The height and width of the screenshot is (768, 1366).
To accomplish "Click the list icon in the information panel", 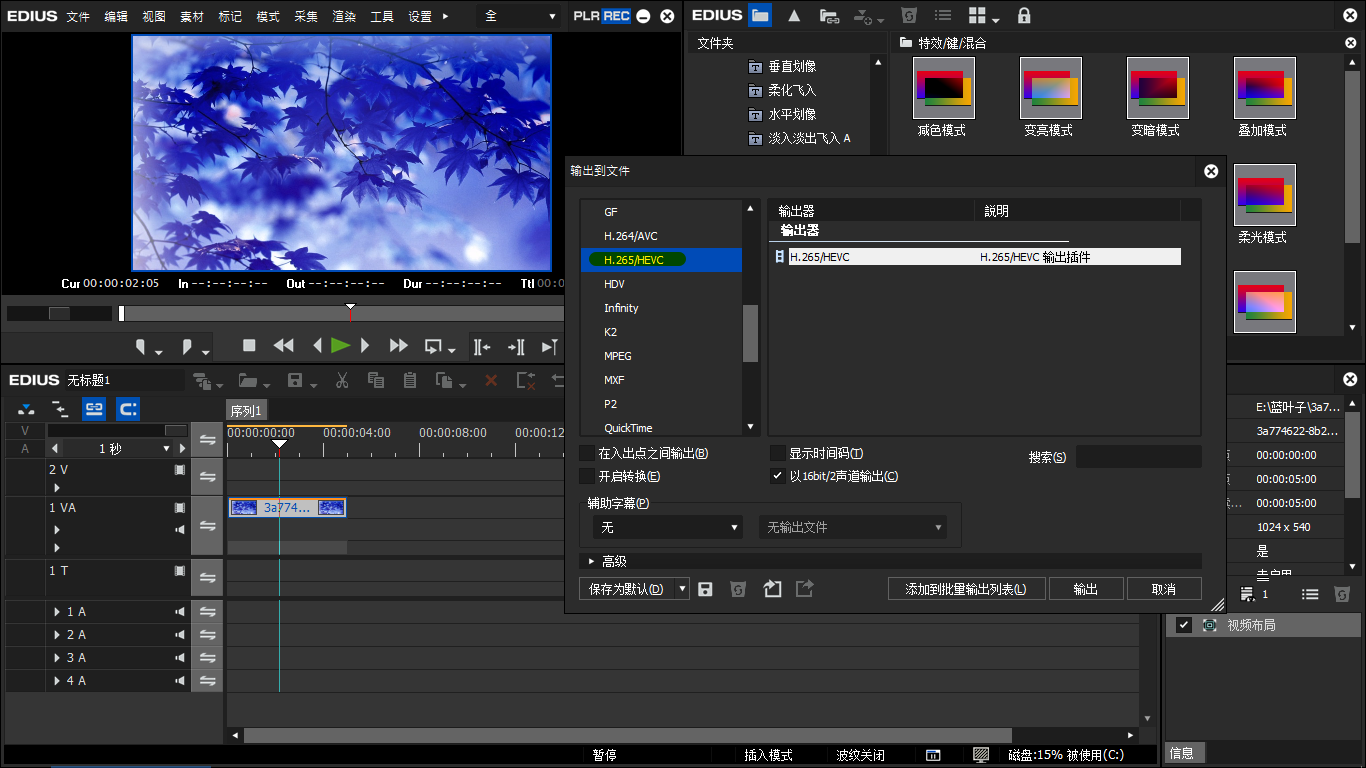I will tap(1310, 594).
